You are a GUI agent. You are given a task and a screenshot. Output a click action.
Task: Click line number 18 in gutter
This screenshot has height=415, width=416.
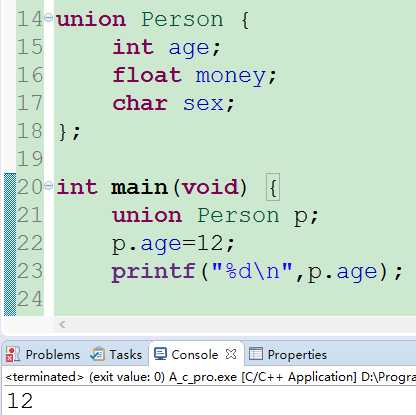(x=30, y=131)
